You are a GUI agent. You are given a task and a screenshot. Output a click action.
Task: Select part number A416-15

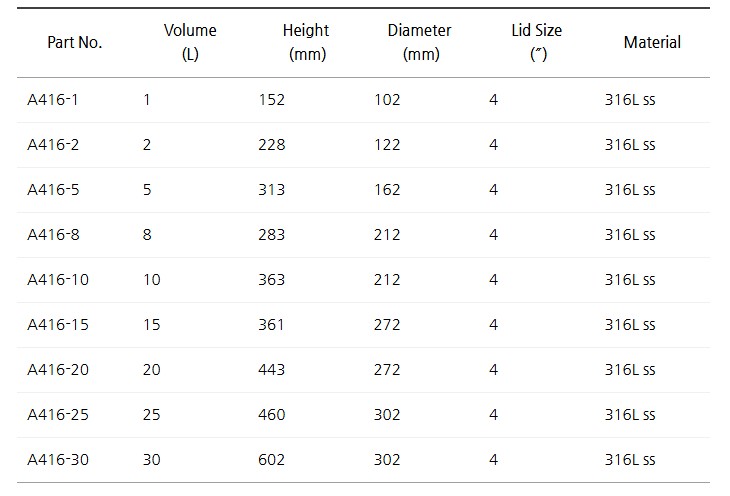click(x=58, y=325)
